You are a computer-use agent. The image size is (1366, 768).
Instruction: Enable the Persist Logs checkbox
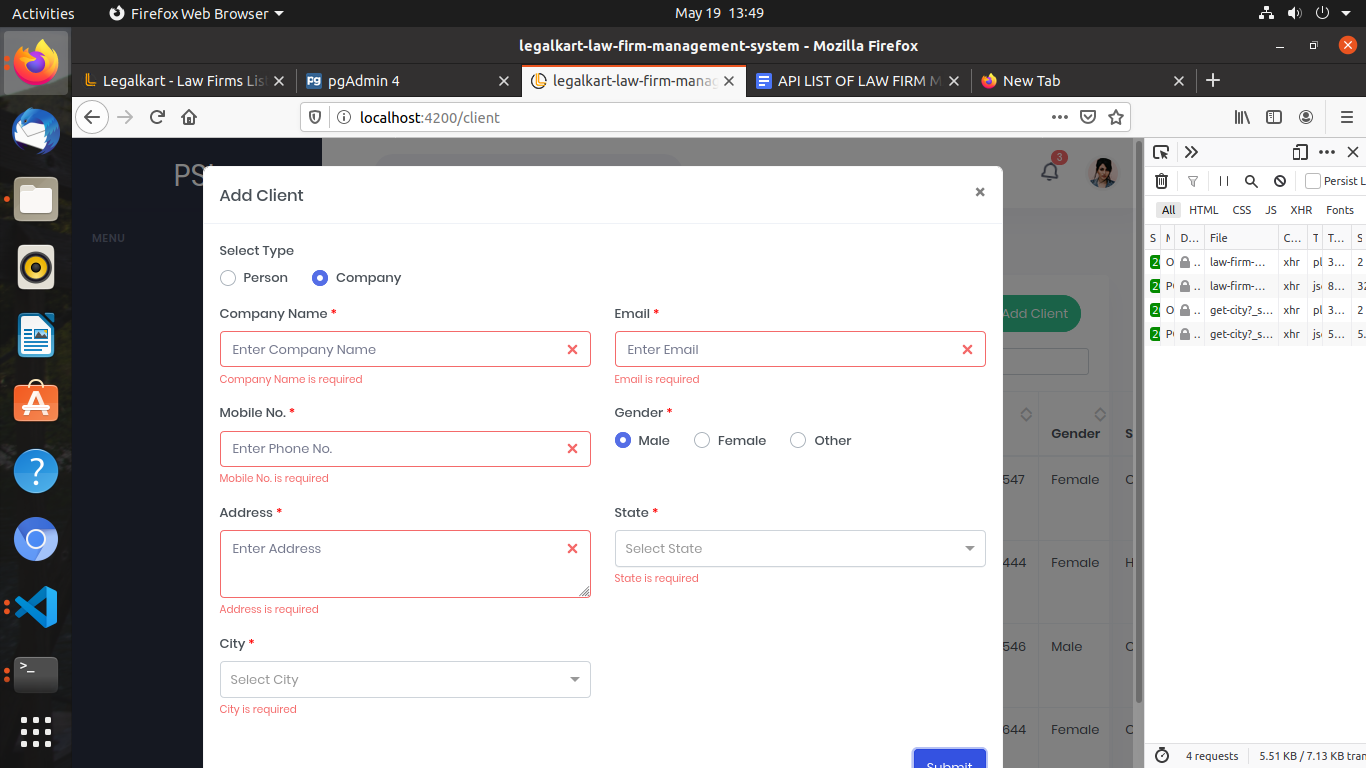click(x=1313, y=181)
